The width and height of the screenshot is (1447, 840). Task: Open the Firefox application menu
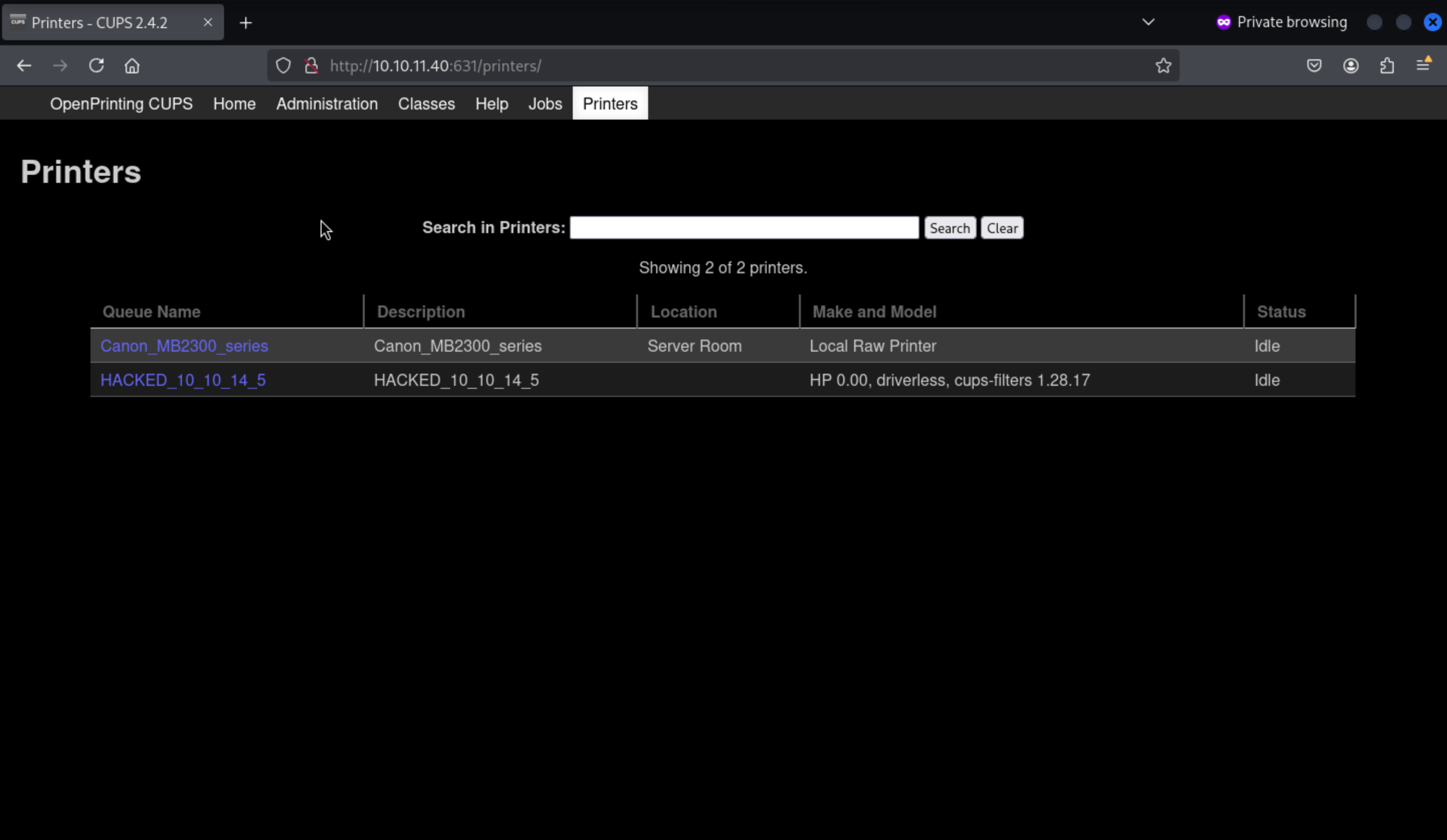pos(1423,64)
